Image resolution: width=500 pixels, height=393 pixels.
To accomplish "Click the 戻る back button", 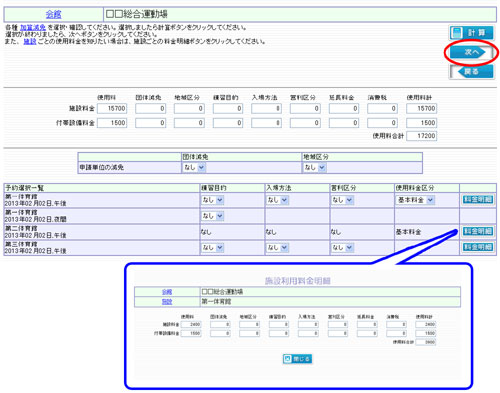I will tap(471, 71).
